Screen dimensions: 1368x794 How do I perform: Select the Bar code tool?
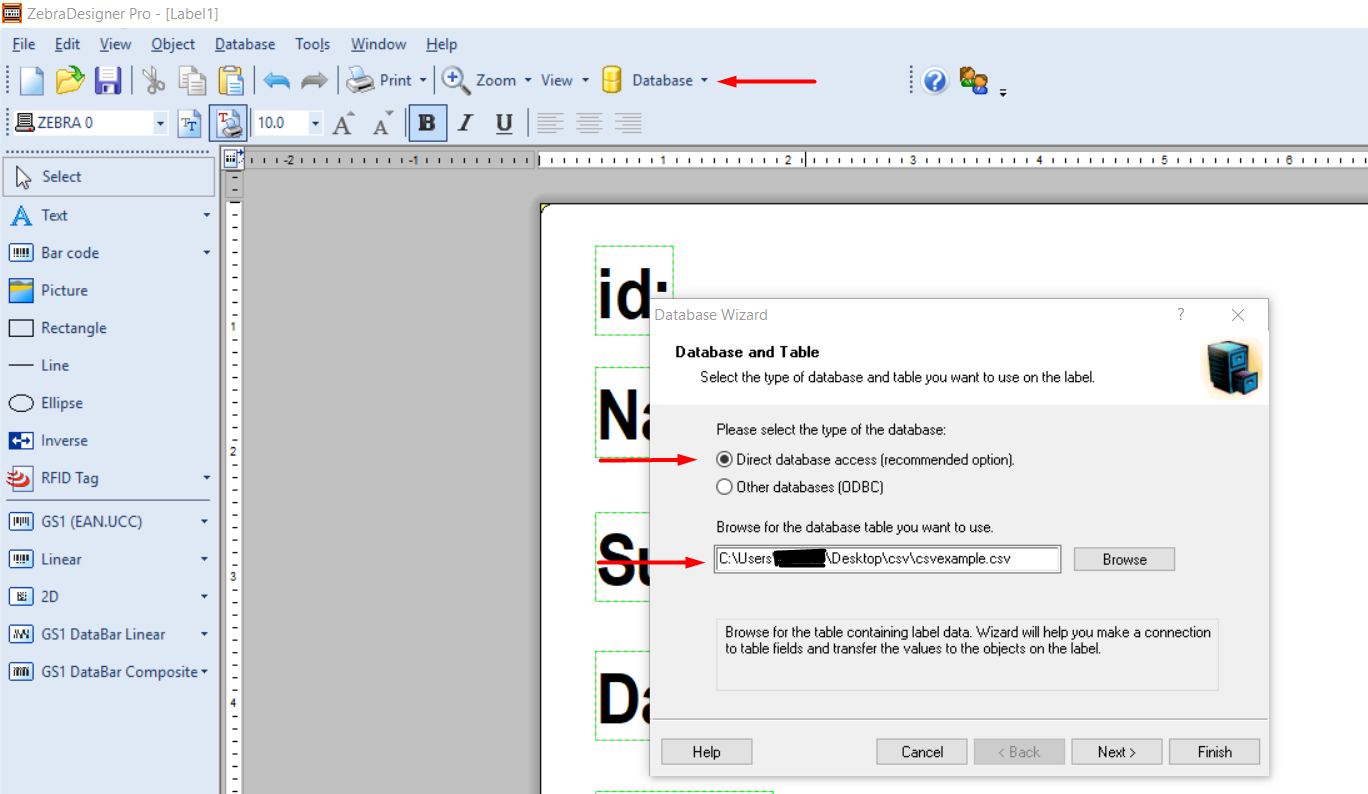[70, 253]
